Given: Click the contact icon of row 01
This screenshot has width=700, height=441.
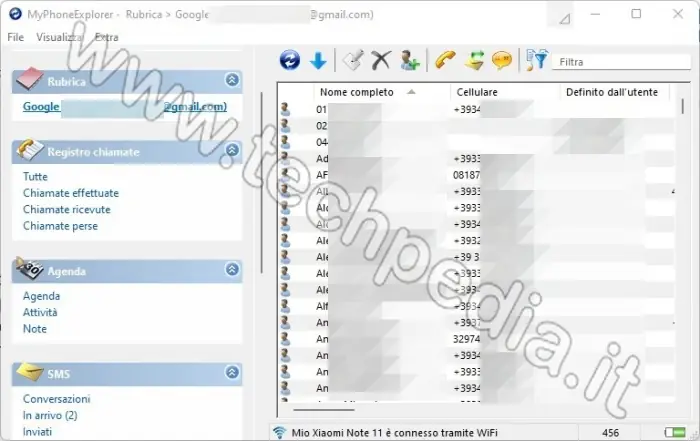Looking at the screenshot, I should (x=285, y=109).
